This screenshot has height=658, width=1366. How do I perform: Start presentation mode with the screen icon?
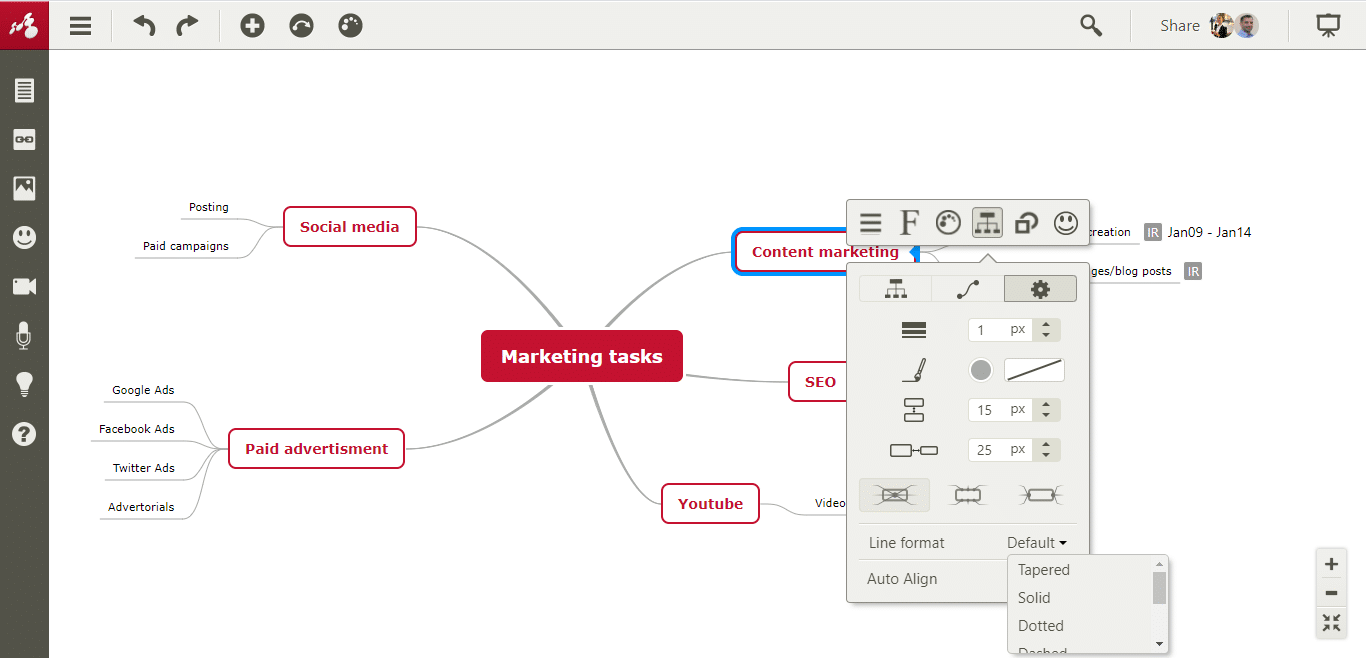pyautogui.click(x=1328, y=26)
